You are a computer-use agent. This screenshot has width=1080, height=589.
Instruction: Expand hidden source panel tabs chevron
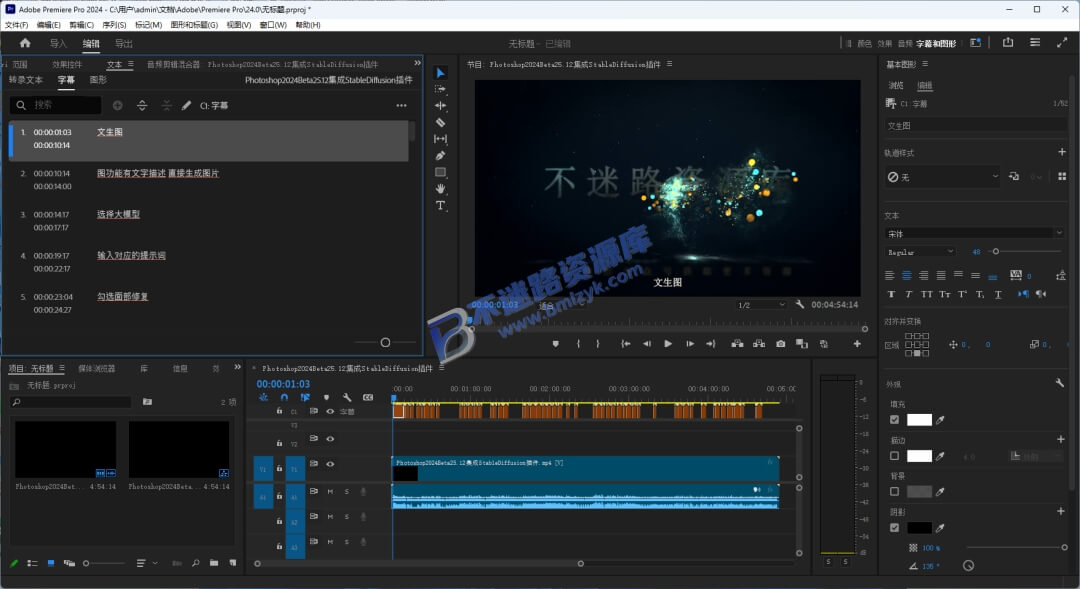pyautogui.click(x=417, y=63)
